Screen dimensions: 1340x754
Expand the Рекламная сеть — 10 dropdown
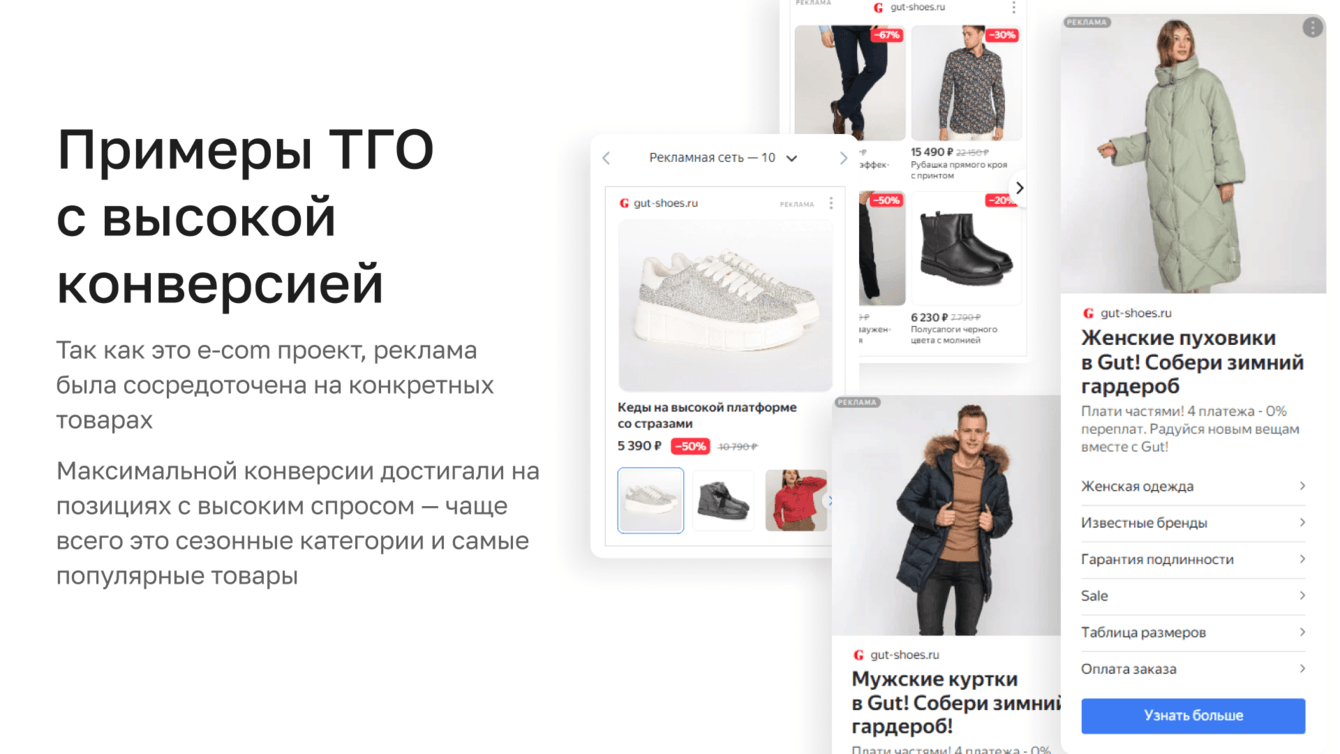point(792,158)
